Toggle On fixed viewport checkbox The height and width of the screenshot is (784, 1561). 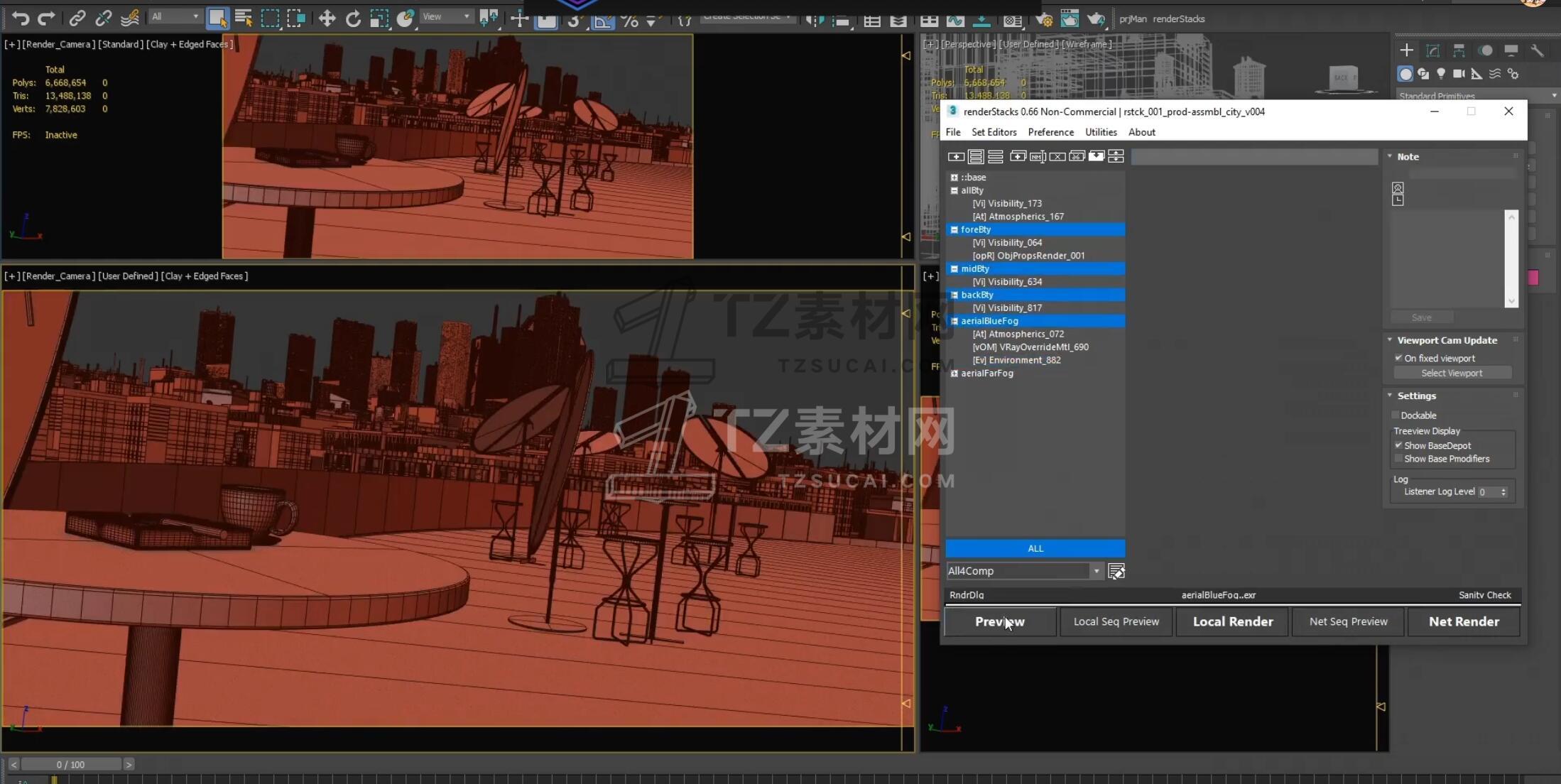(1398, 358)
